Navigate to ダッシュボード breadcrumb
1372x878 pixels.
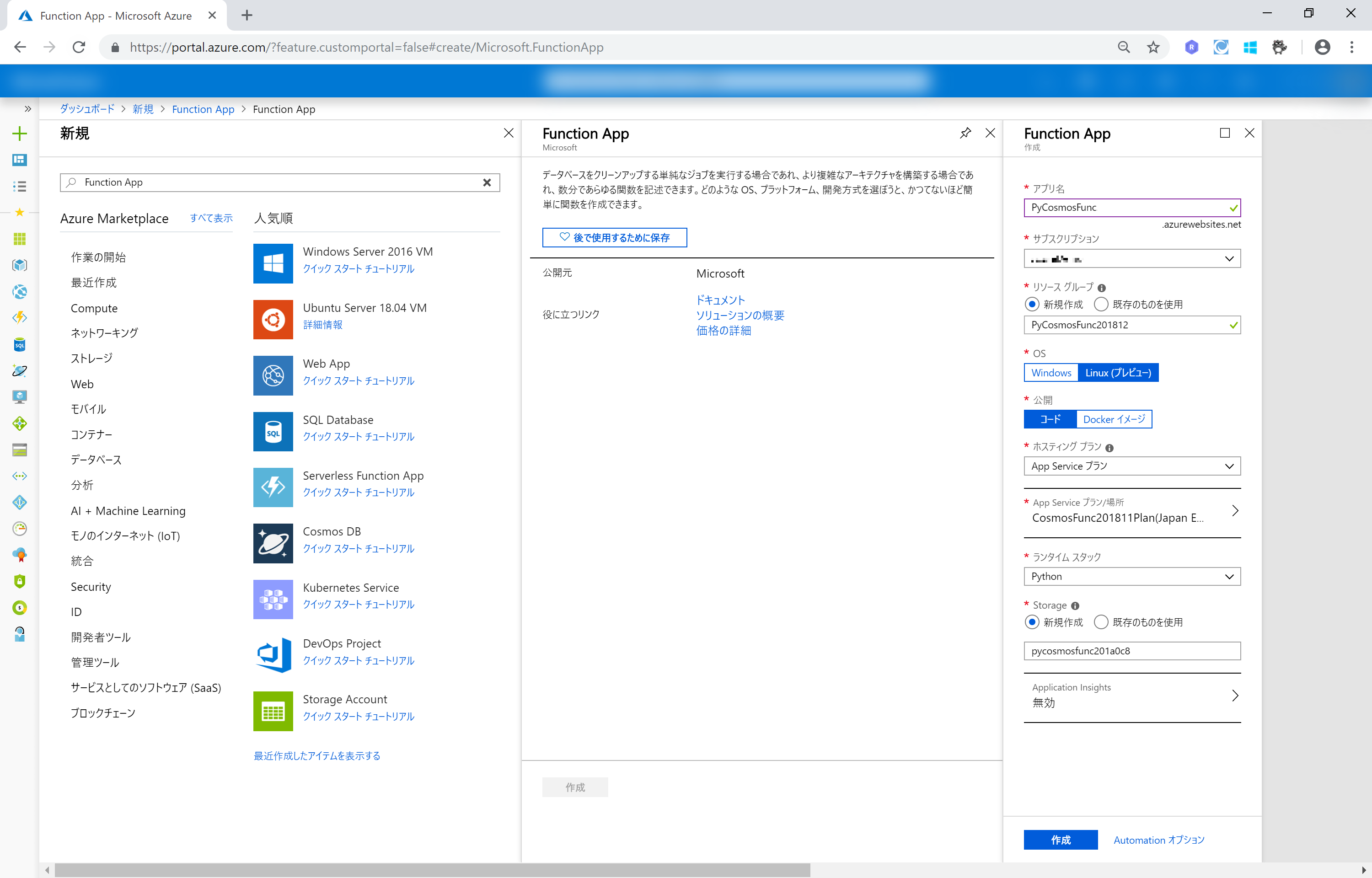tap(87, 109)
